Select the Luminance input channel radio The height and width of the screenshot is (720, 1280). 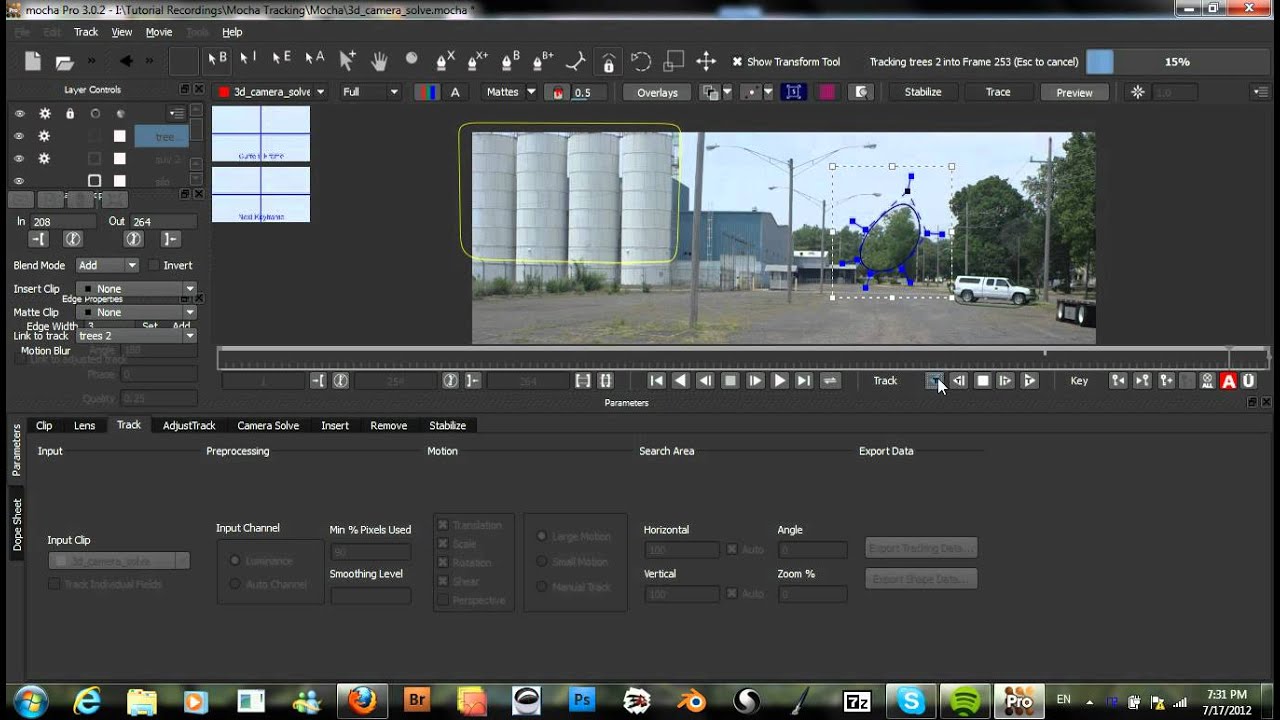pos(236,561)
